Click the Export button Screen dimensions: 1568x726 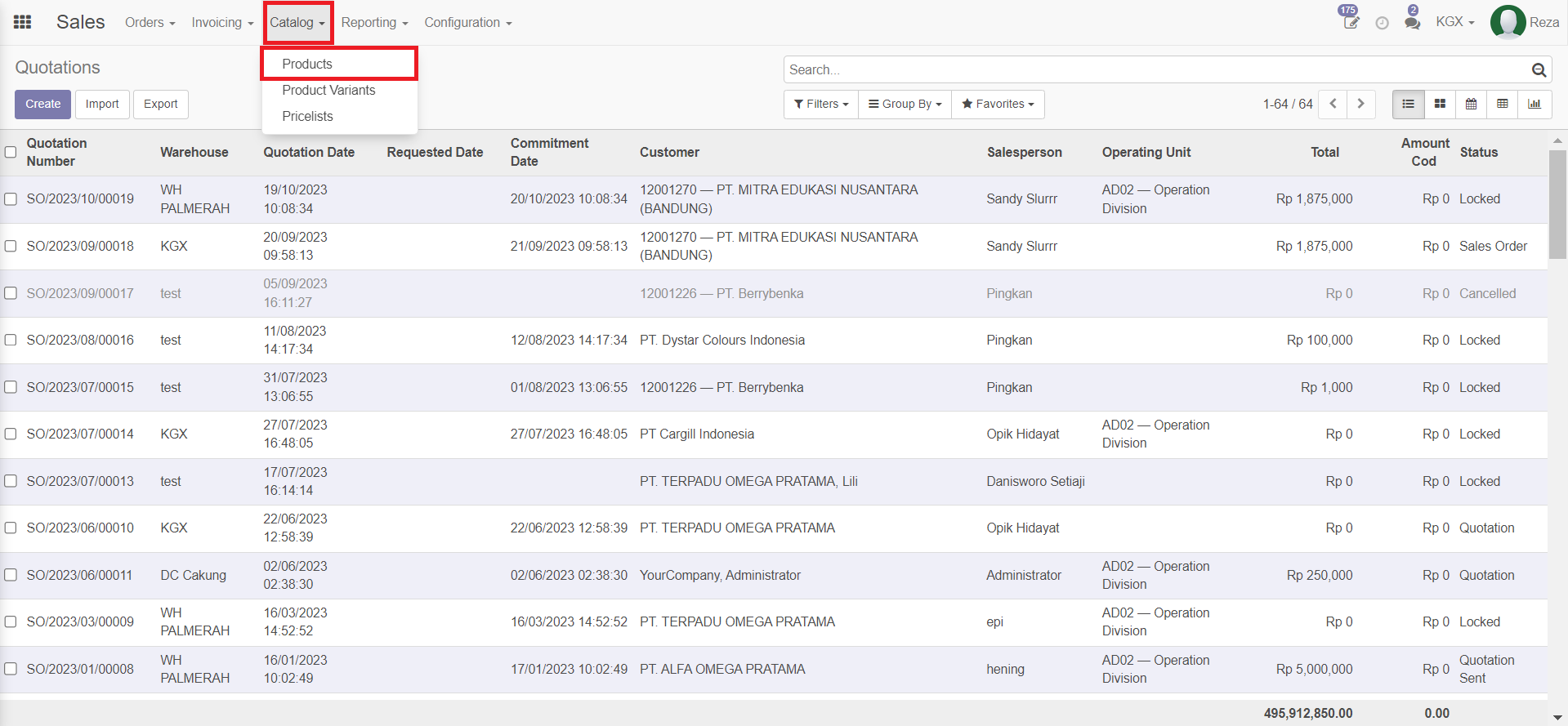point(160,104)
